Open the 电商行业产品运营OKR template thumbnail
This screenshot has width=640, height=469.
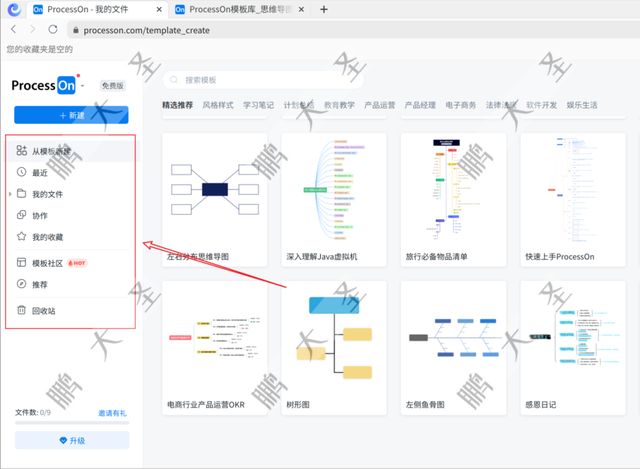(215, 338)
